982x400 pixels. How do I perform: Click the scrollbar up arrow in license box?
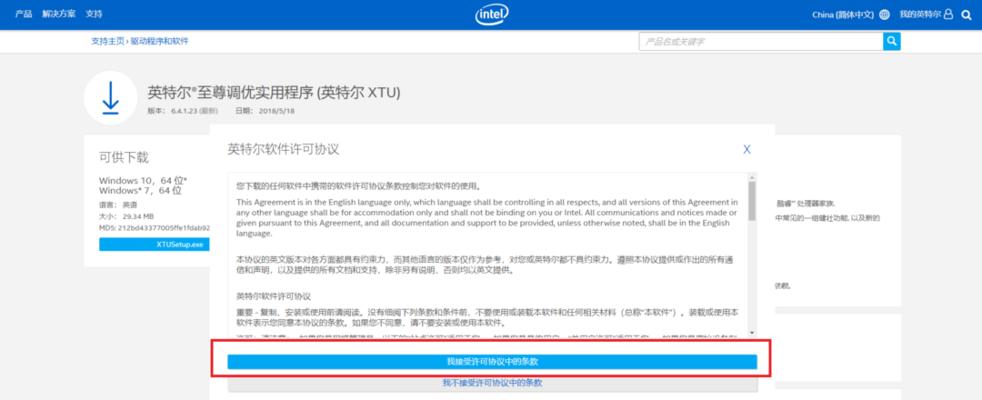(752, 177)
